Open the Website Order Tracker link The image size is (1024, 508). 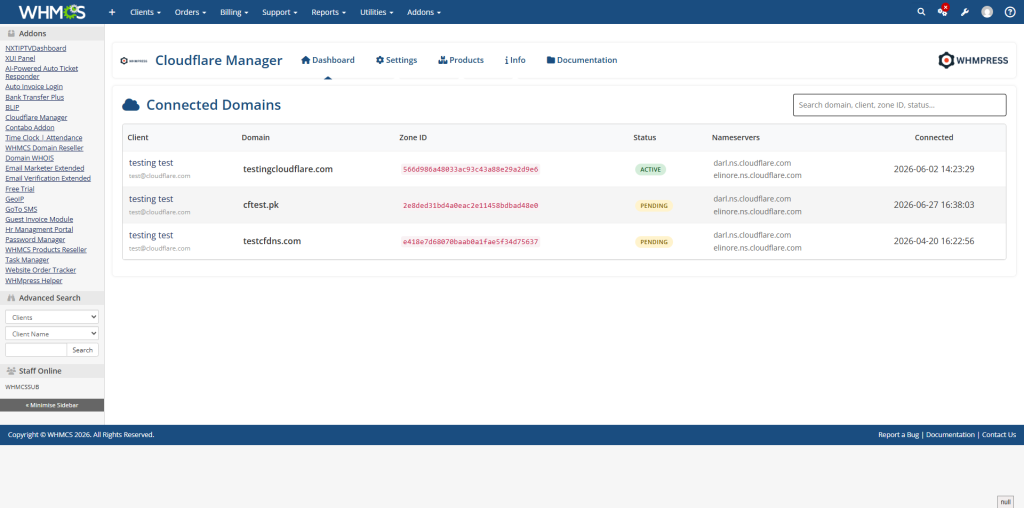click(40, 270)
